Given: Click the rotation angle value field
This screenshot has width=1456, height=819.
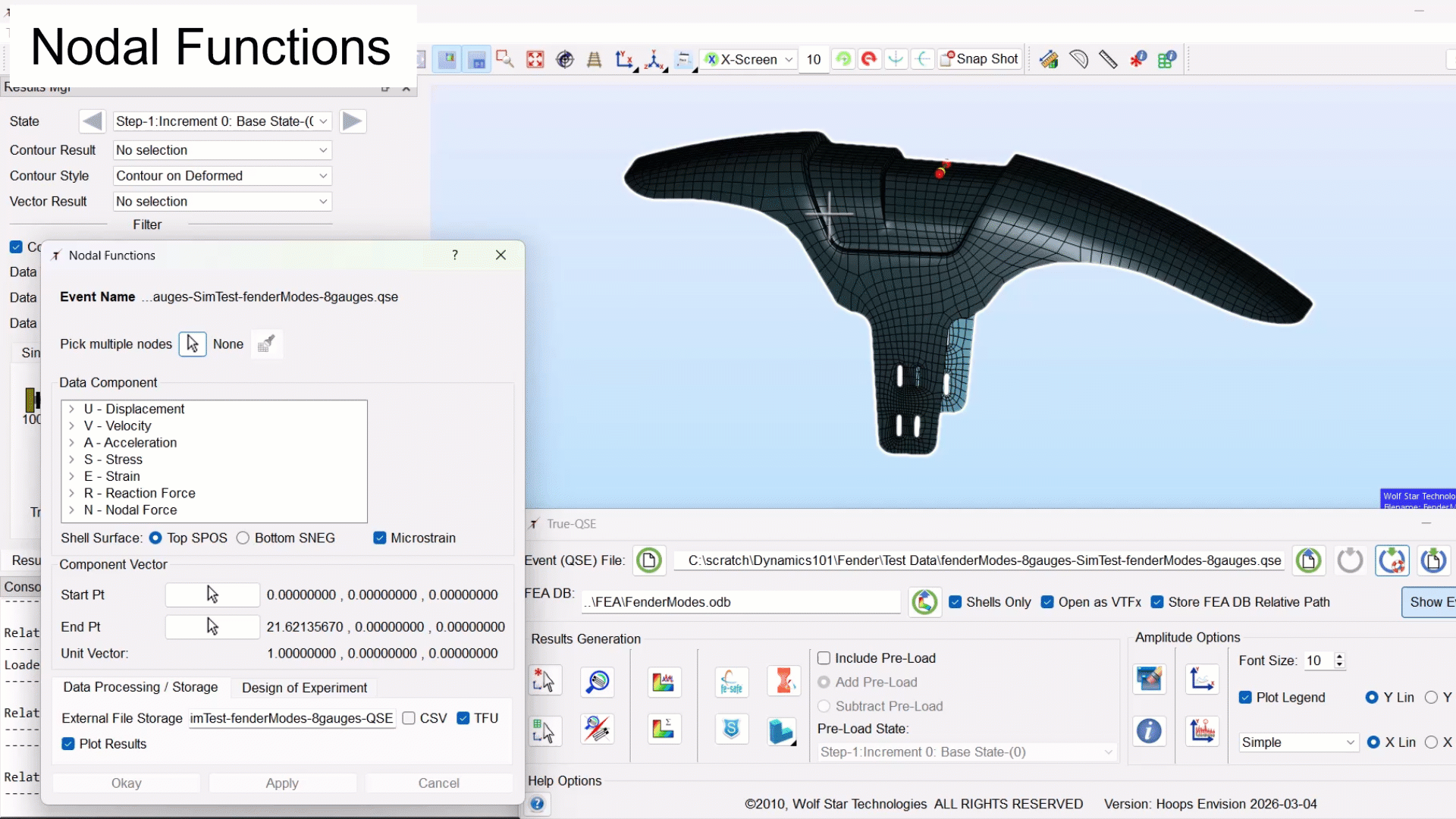Looking at the screenshot, I should (814, 59).
